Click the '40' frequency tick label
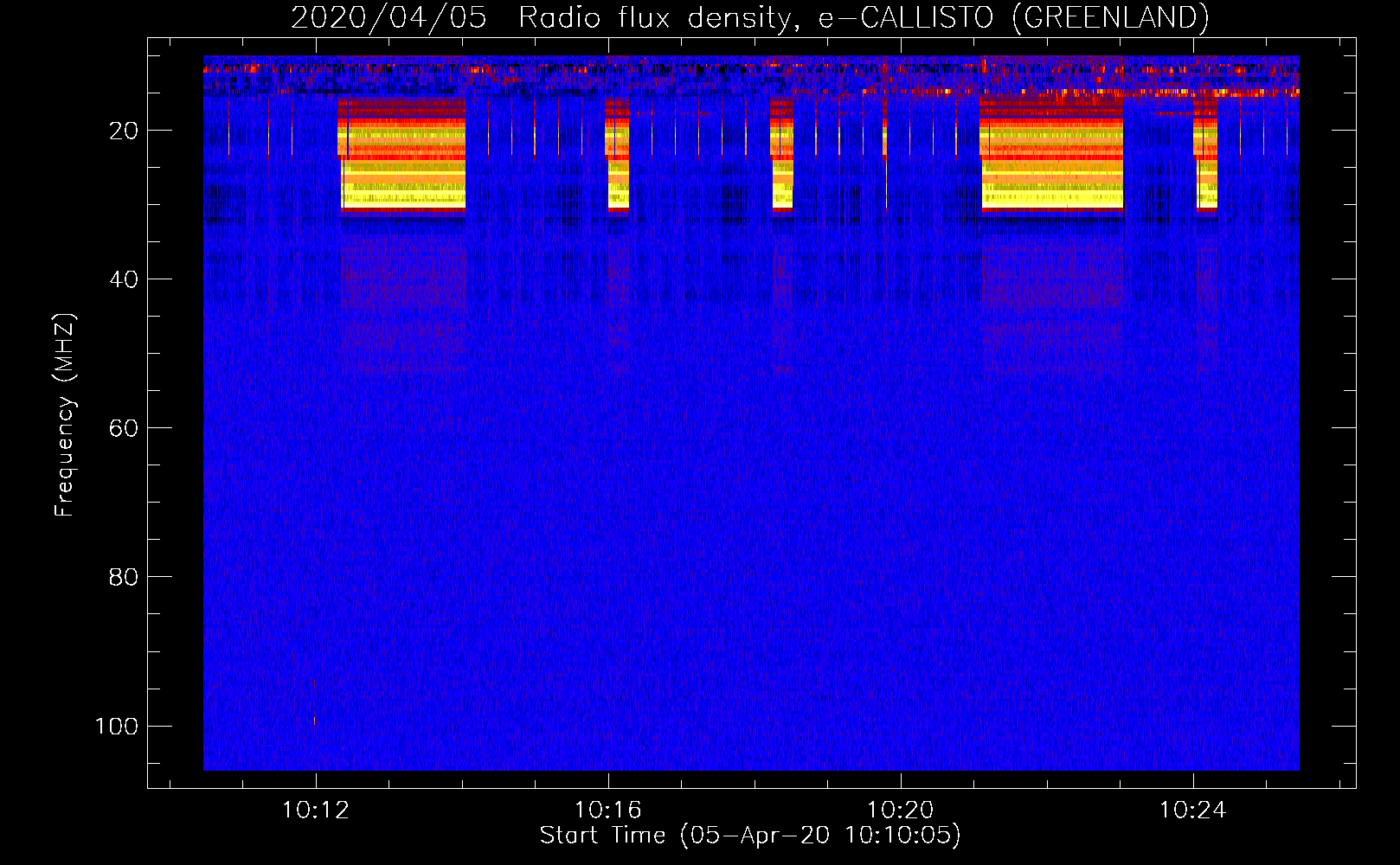The height and width of the screenshot is (865, 1400). point(124,279)
